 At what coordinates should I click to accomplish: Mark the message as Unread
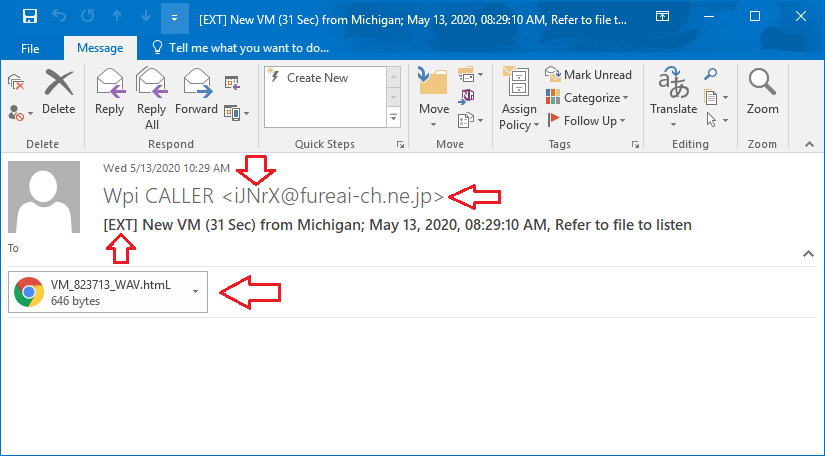588,75
